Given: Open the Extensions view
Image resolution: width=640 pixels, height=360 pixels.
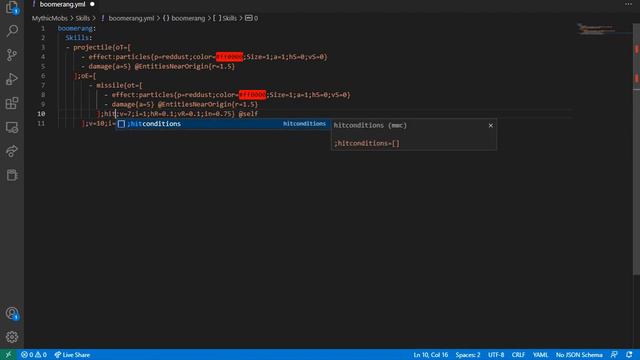Looking at the screenshot, I should pyautogui.click(x=12, y=103).
